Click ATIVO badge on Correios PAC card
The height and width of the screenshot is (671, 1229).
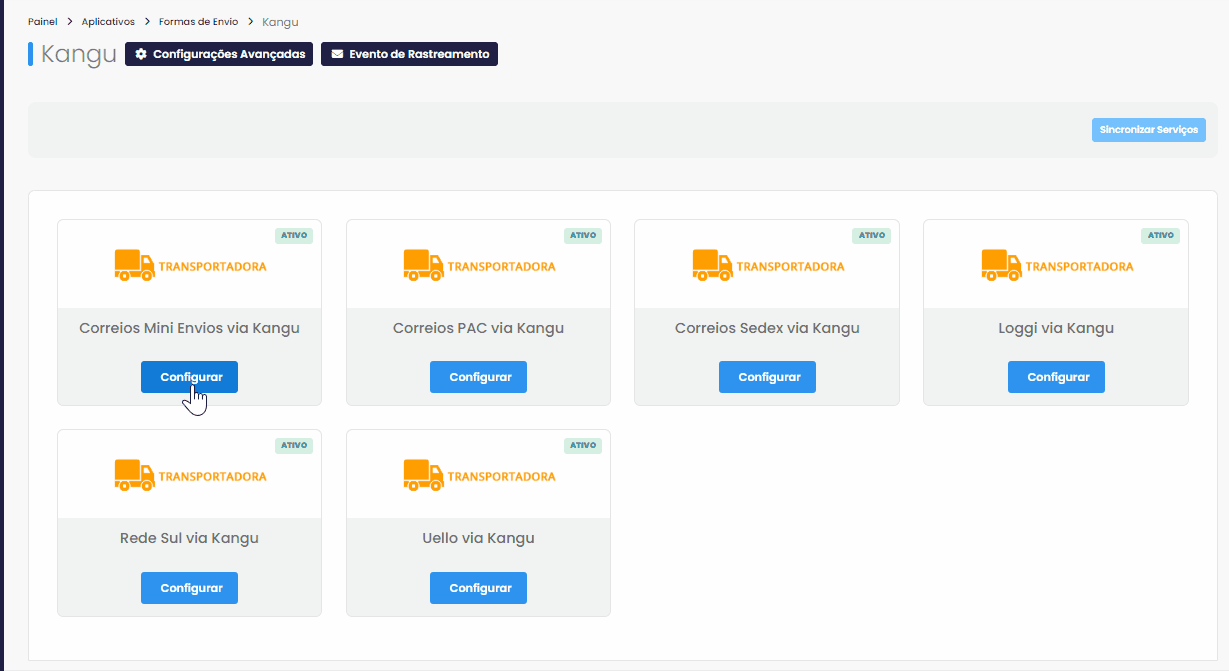pos(583,235)
